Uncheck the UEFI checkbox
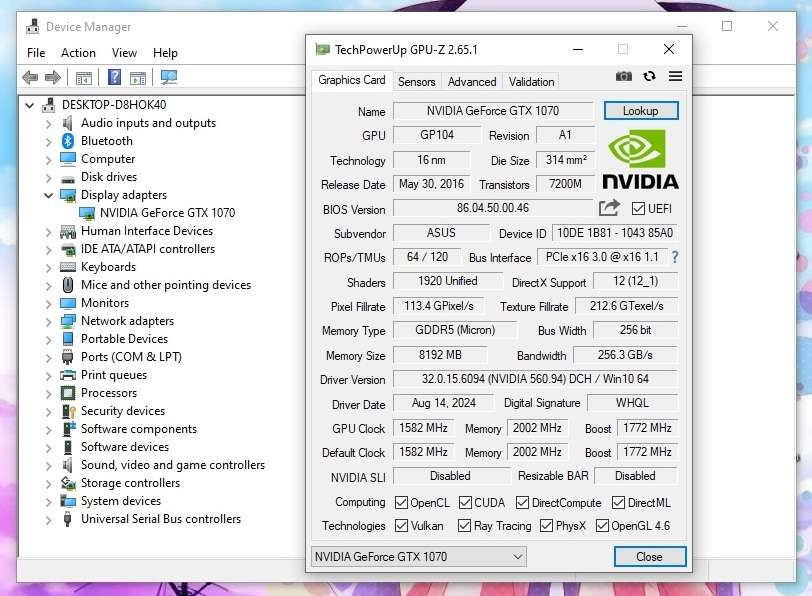 pos(637,208)
